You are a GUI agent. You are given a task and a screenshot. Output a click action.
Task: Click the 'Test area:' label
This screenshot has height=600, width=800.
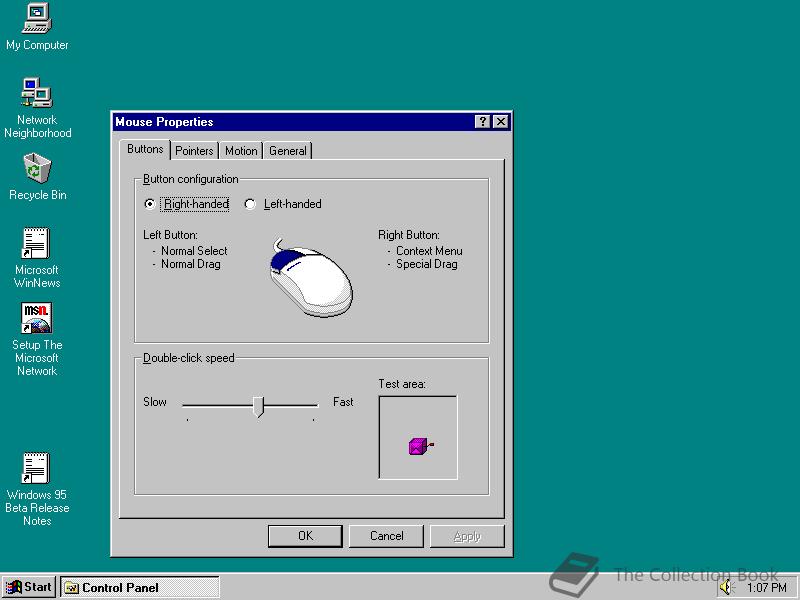coord(402,384)
